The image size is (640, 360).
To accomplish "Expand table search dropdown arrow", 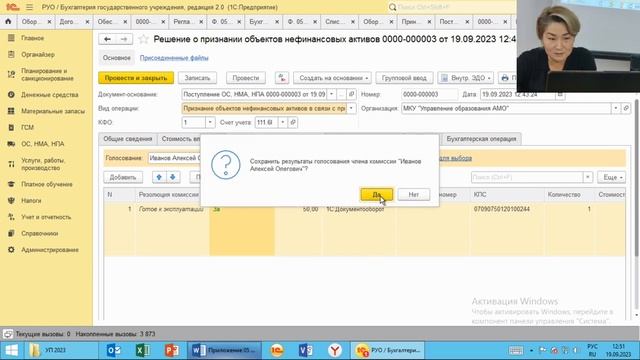I will [588, 177].
